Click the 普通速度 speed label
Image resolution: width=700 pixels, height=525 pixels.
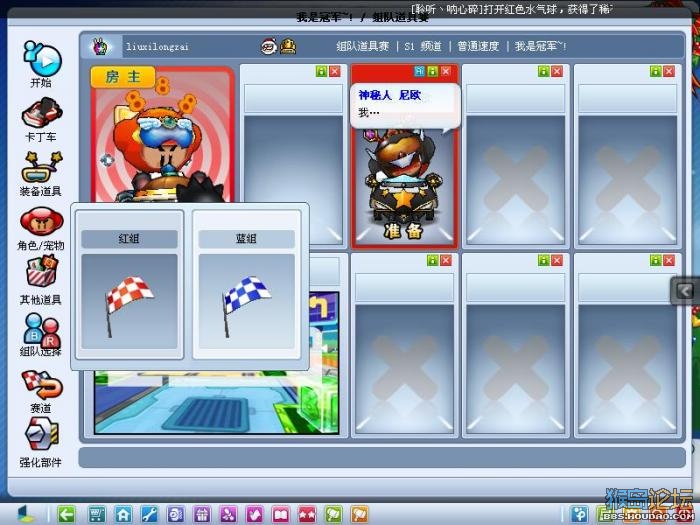coord(478,46)
